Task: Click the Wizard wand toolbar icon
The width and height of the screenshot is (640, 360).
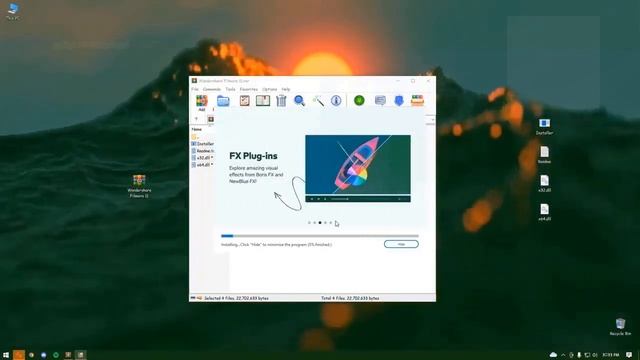Action: pyautogui.click(x=318, y=100)
